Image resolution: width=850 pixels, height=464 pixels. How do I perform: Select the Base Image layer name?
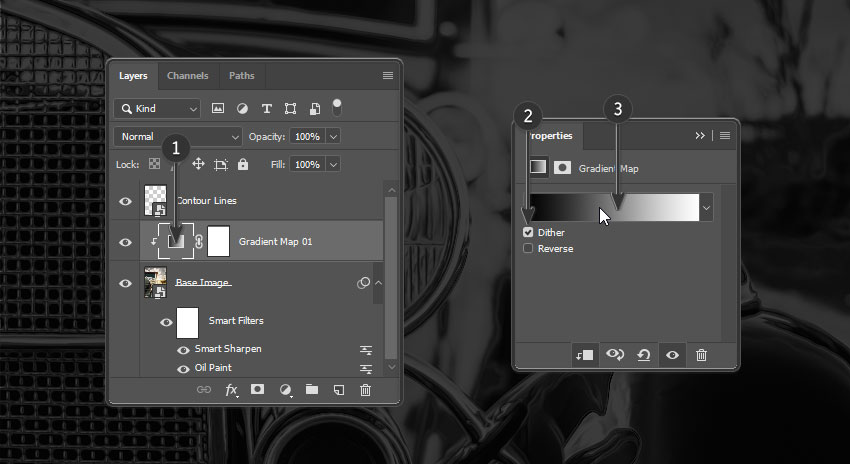[x=203, y=282]
